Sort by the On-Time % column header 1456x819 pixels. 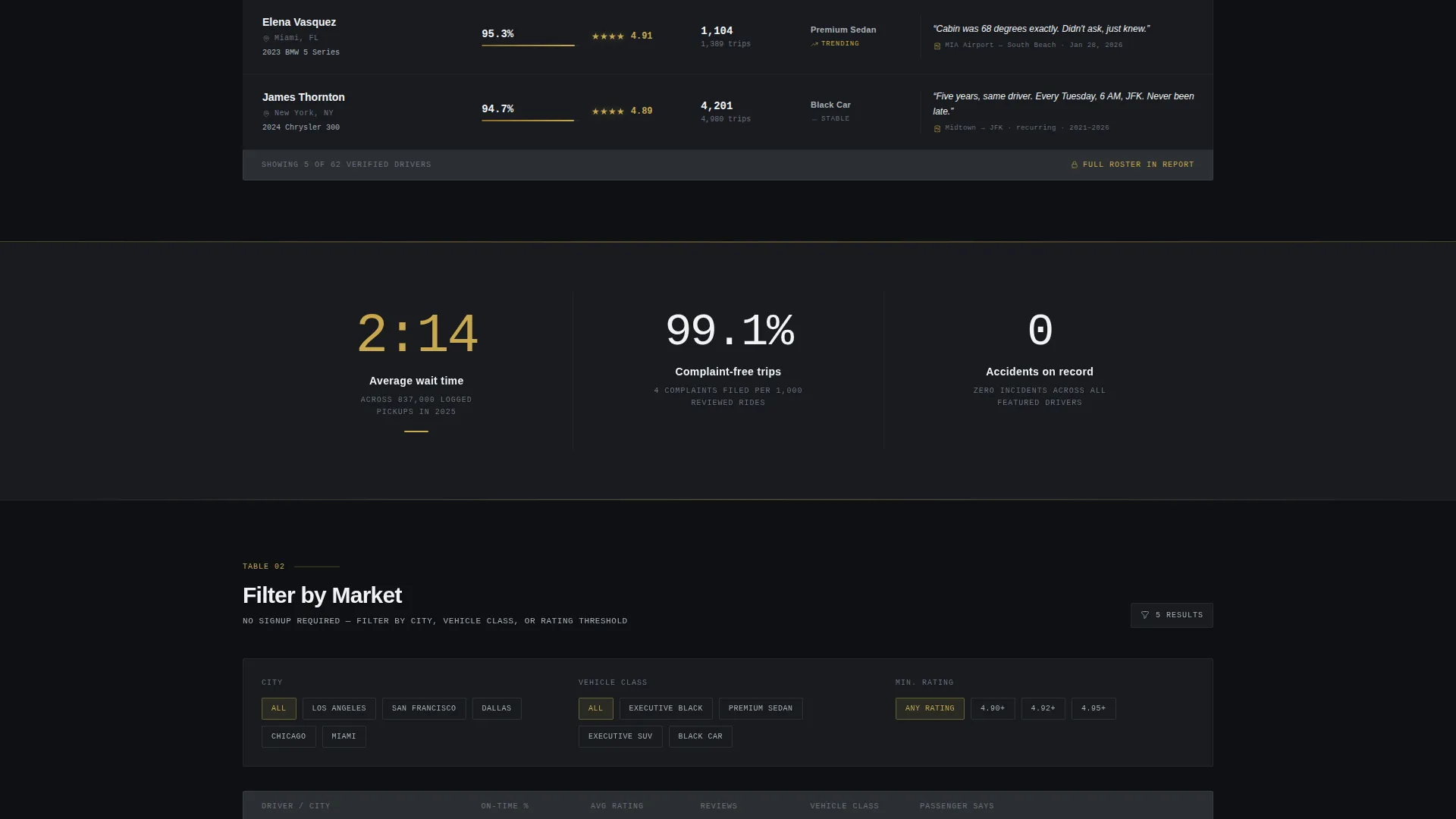point(505,807)
